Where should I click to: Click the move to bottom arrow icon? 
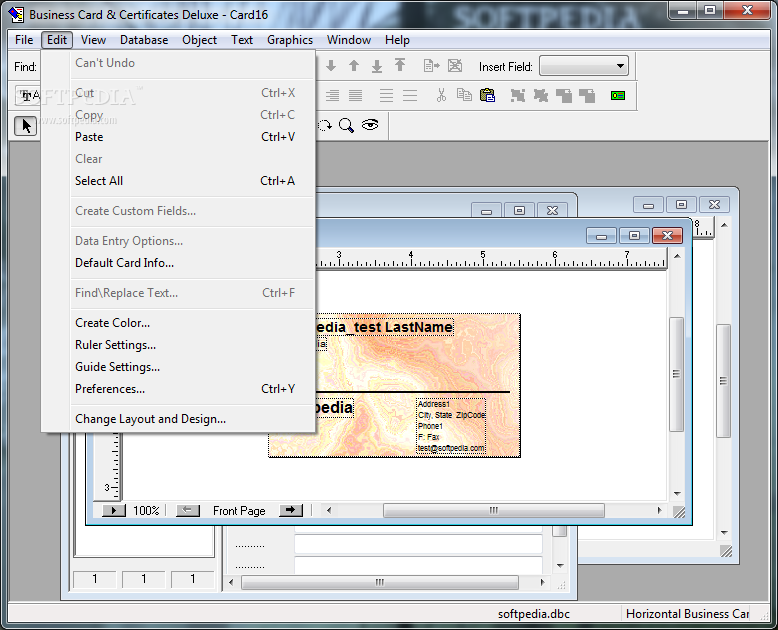click(377, 65)
